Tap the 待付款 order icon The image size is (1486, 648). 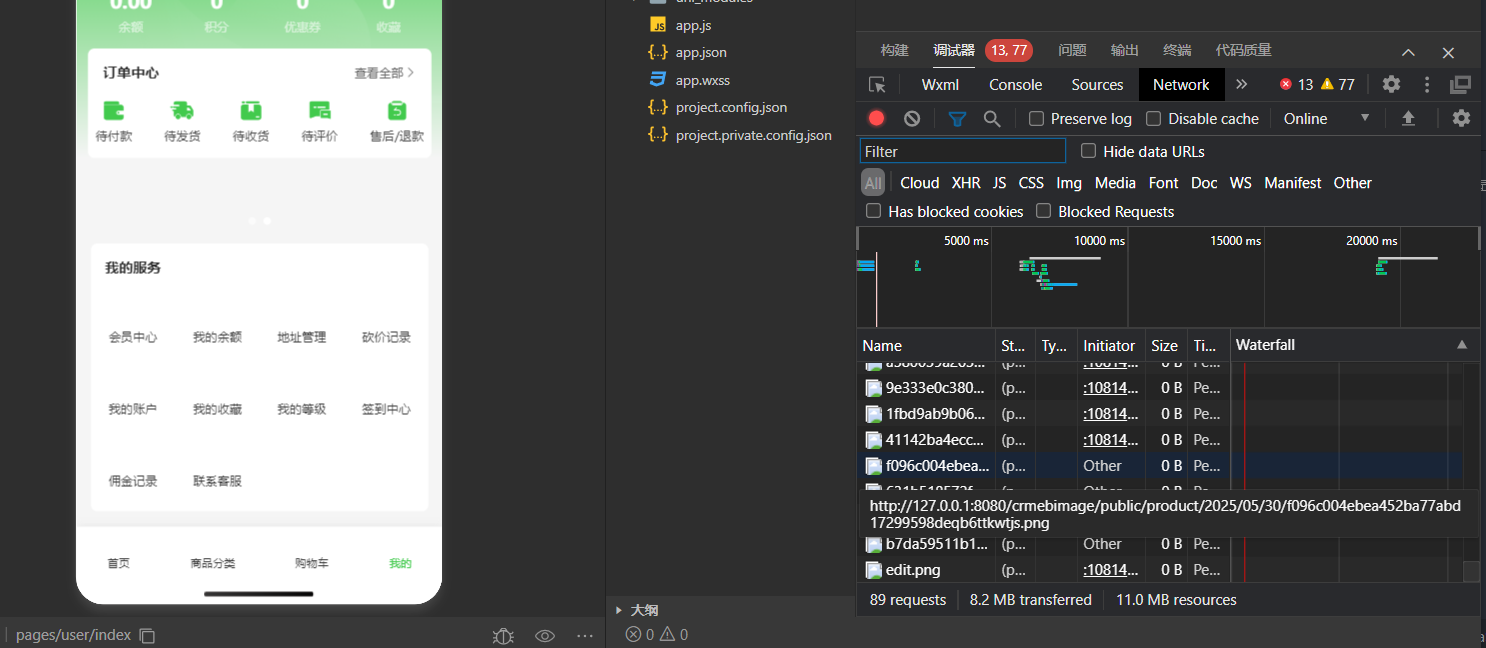pos(114,110)
